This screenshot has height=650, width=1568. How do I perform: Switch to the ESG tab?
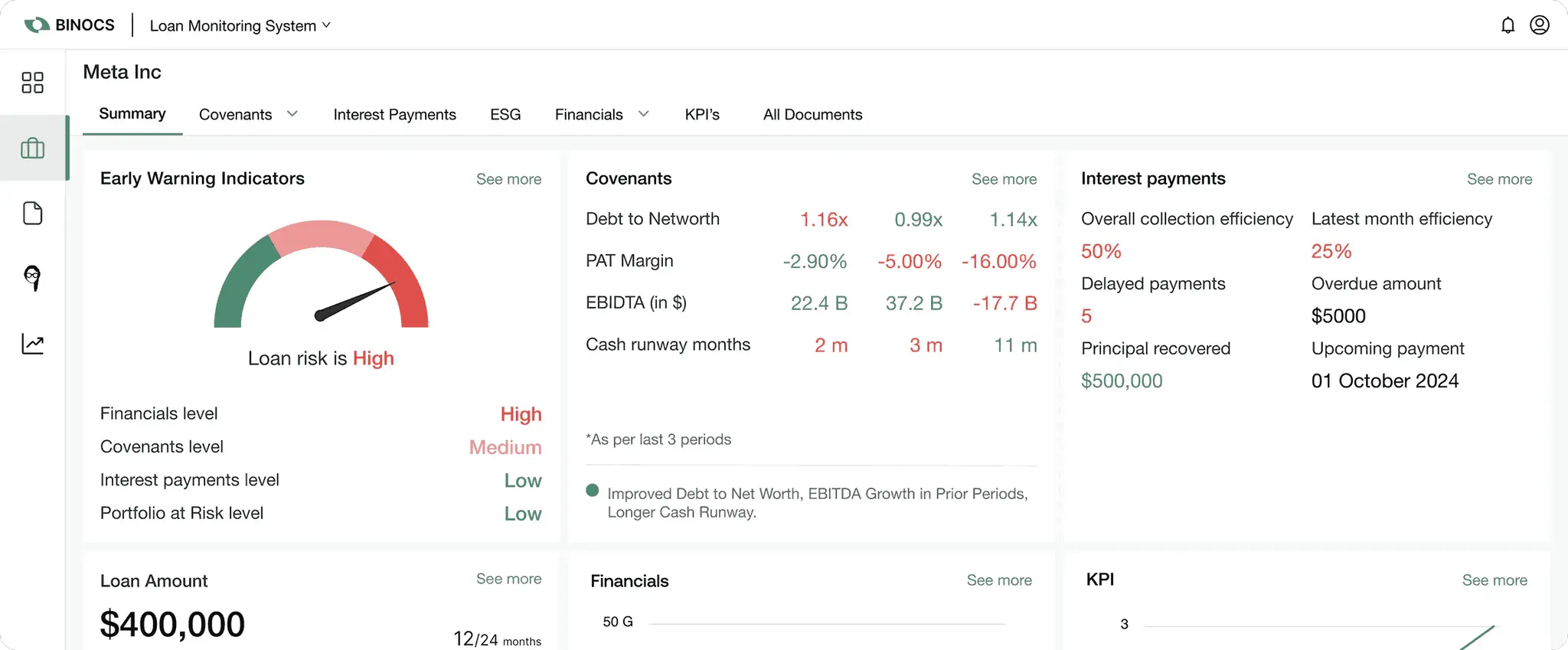(505, 114)
